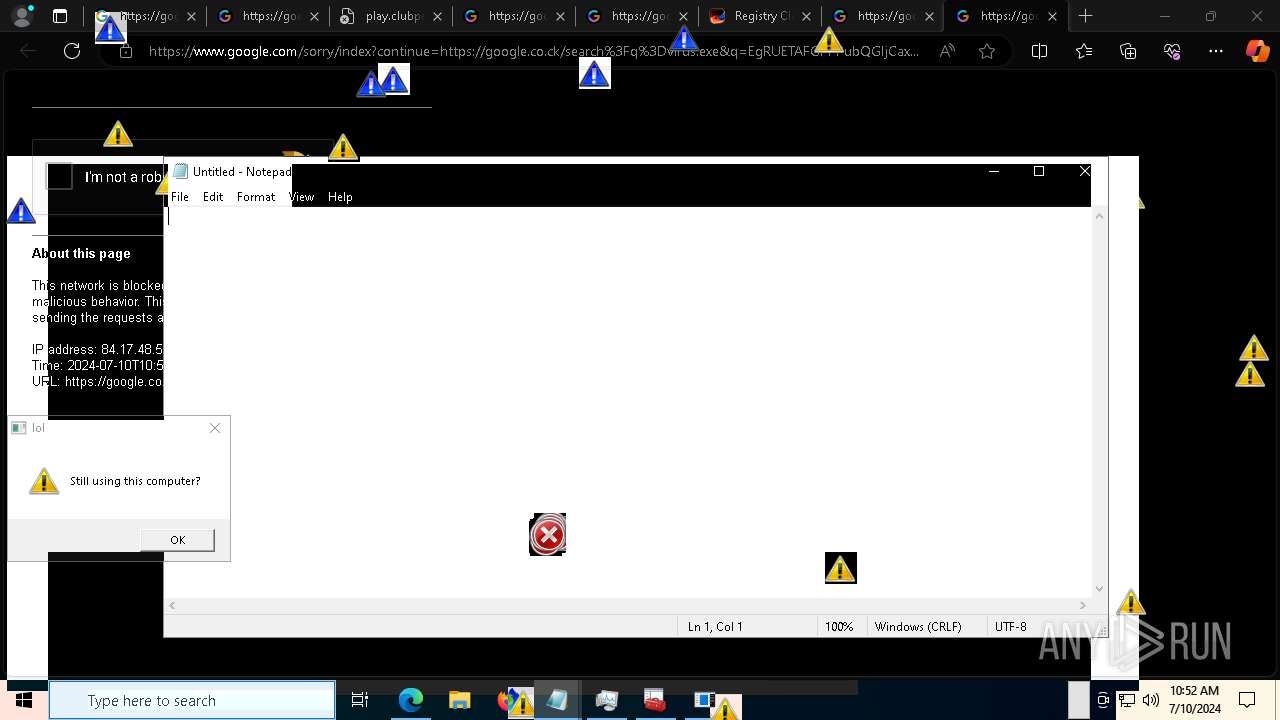Open Edge split screen icon
The height and width of the screenshot is (720, 1280).
click(x=1039, y=51)
